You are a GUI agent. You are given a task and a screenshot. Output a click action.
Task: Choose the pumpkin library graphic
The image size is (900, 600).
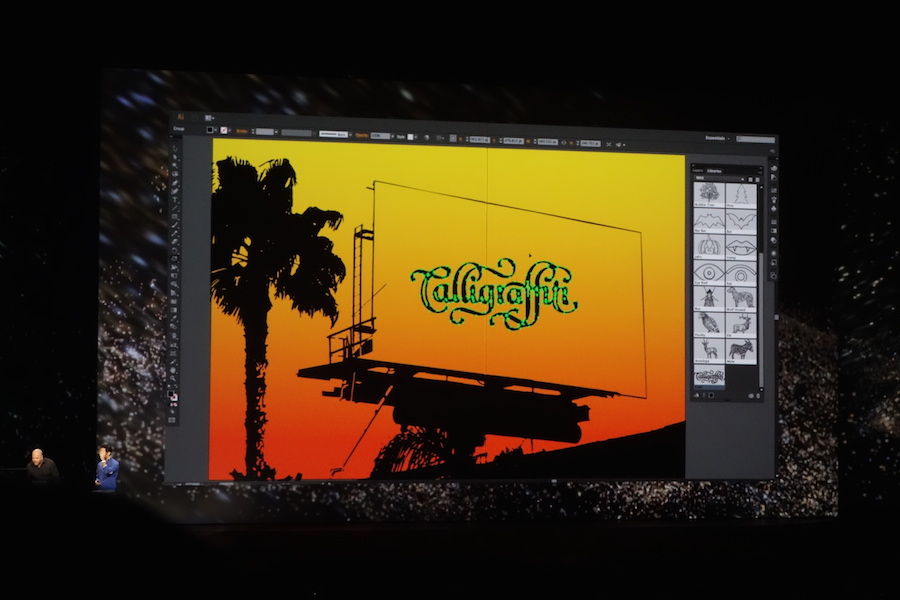coord(709,245)
